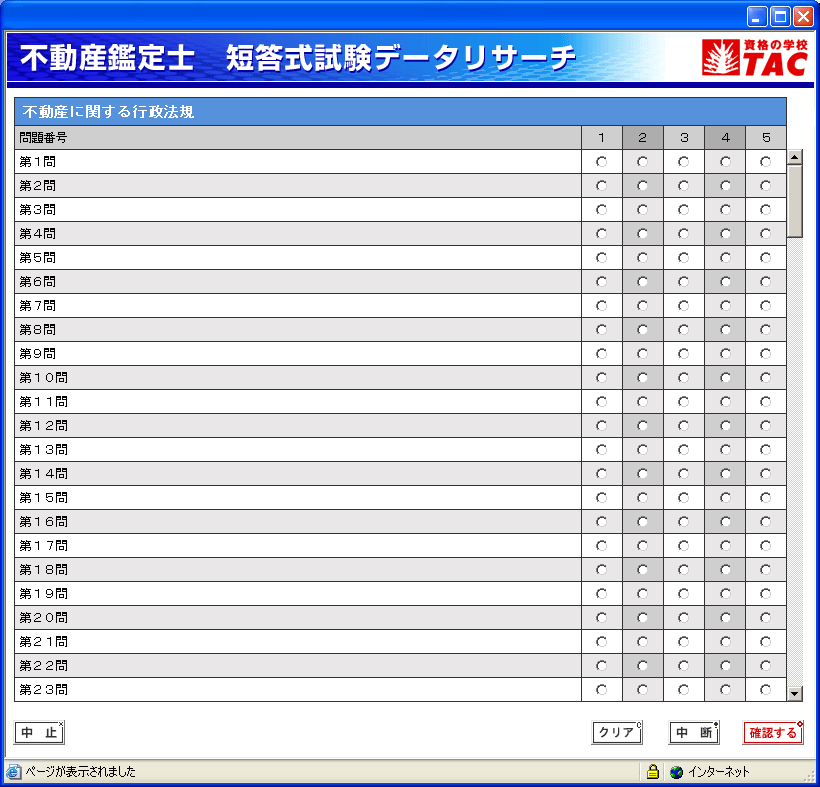Click the internet zone globe icon

(677, 772)
